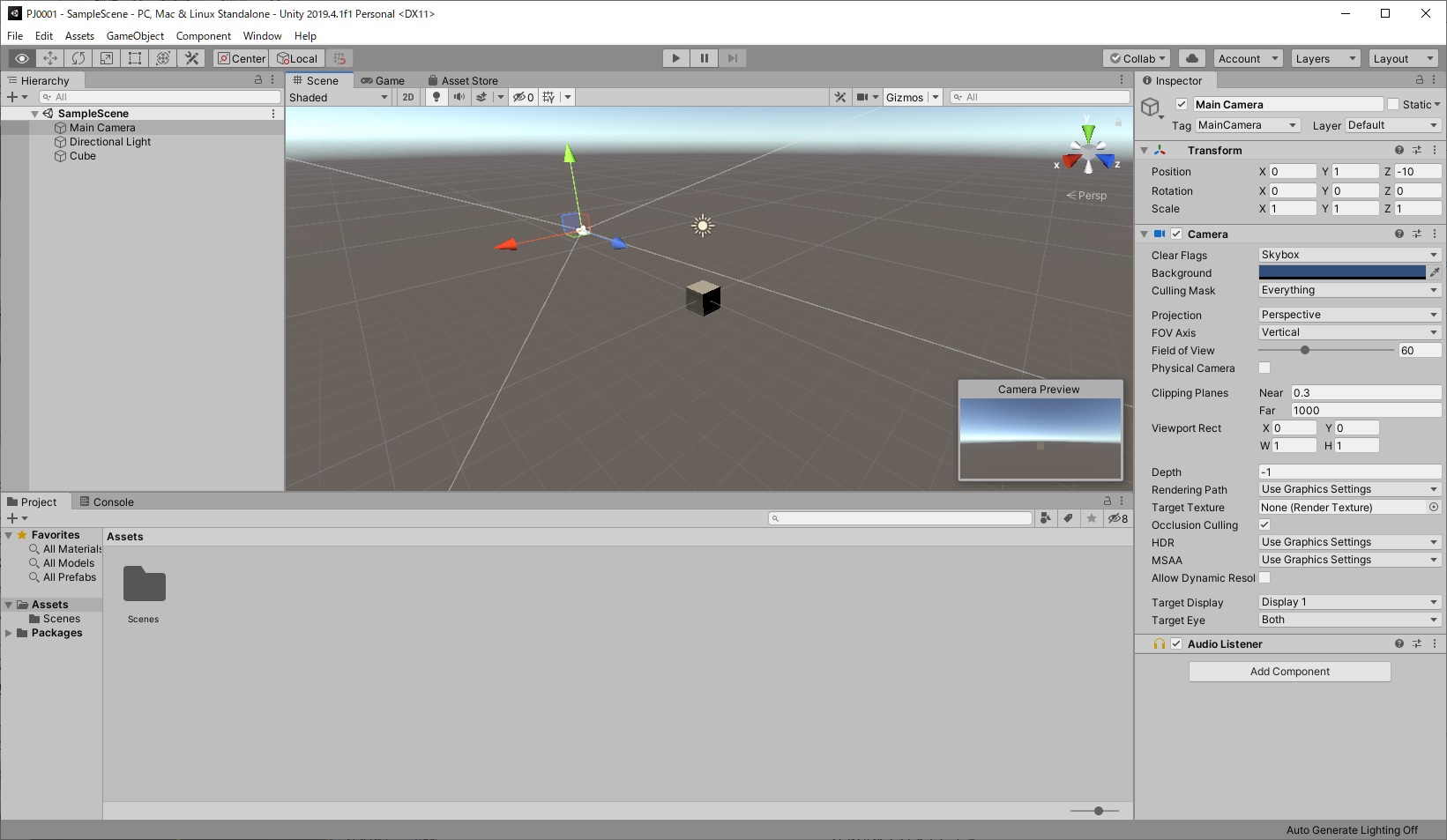
Task: Toggle the 2D scene view mode
Action: click(x=408, y=97)
